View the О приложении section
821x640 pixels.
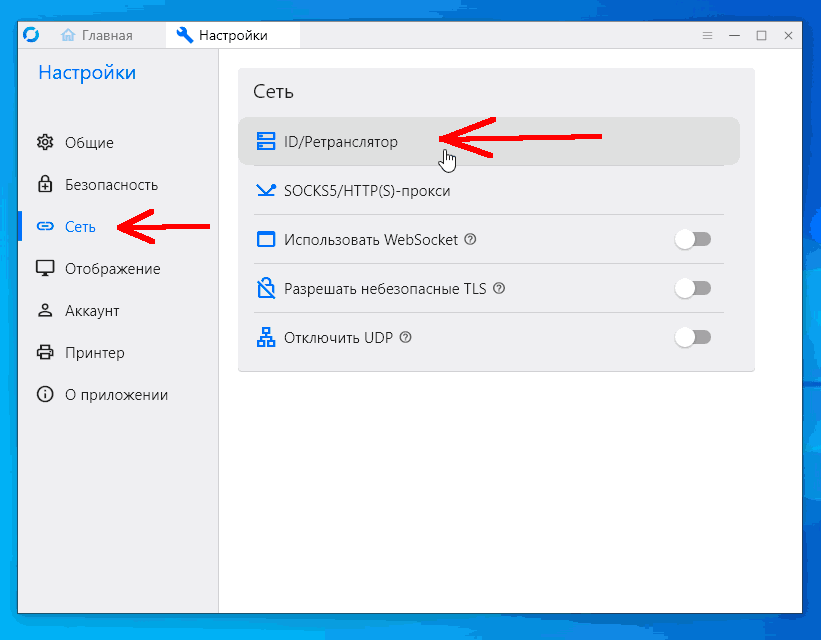118,394
